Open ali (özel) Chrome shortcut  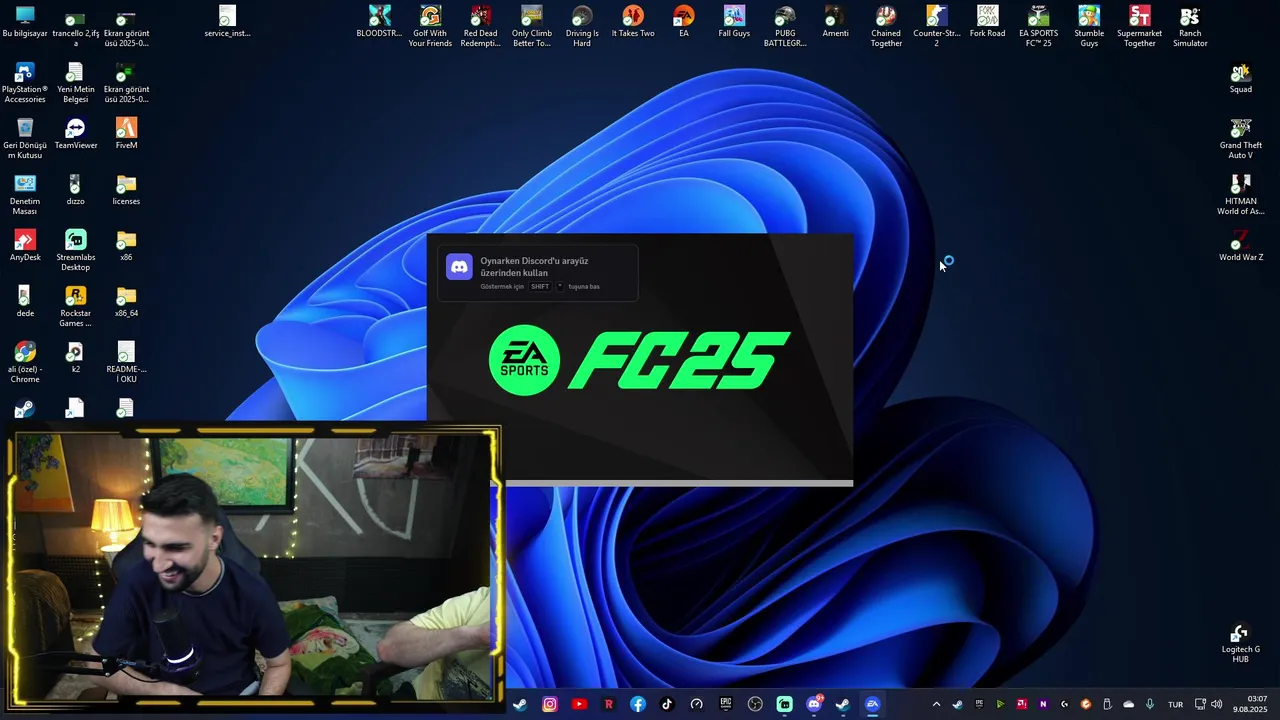point(25,363)
